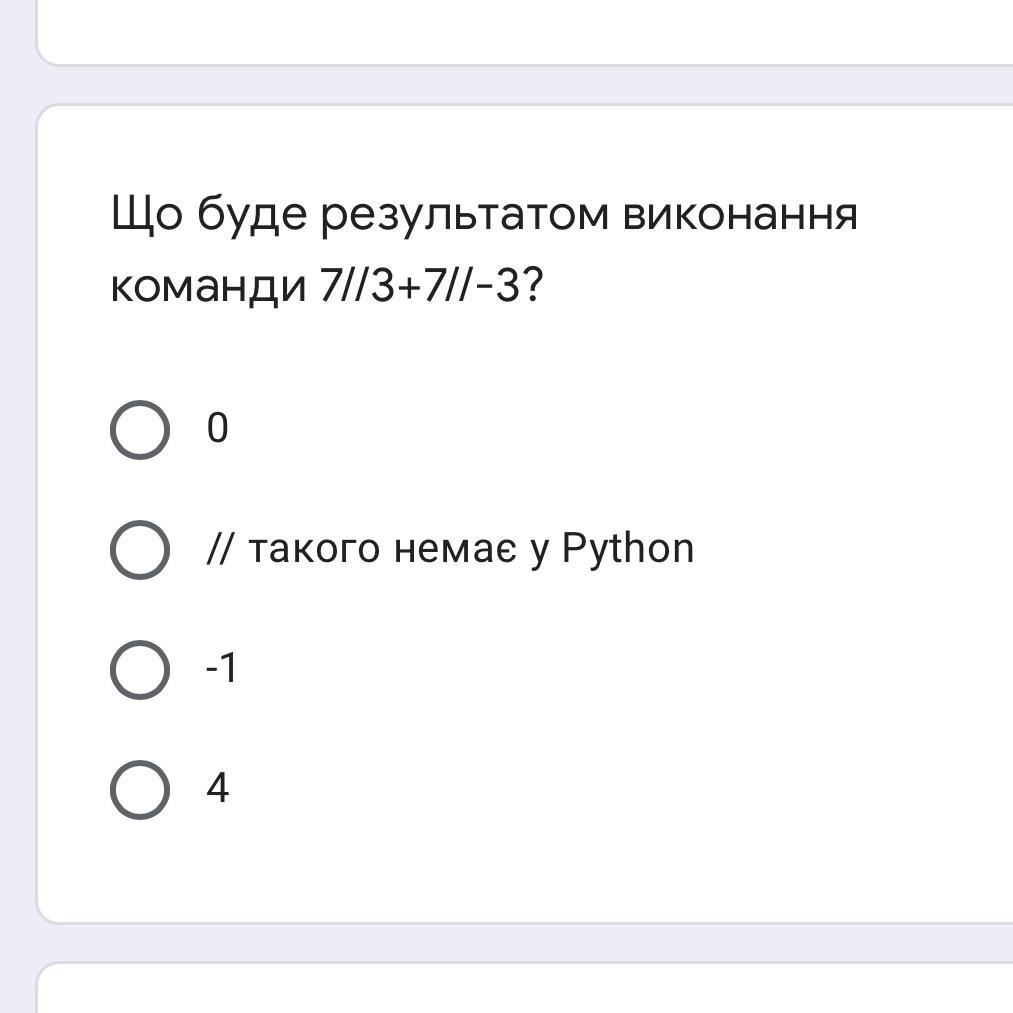Click the '0' answer label text
The width and height of the screenshot is (1013, 1013).
click(218, 428)
